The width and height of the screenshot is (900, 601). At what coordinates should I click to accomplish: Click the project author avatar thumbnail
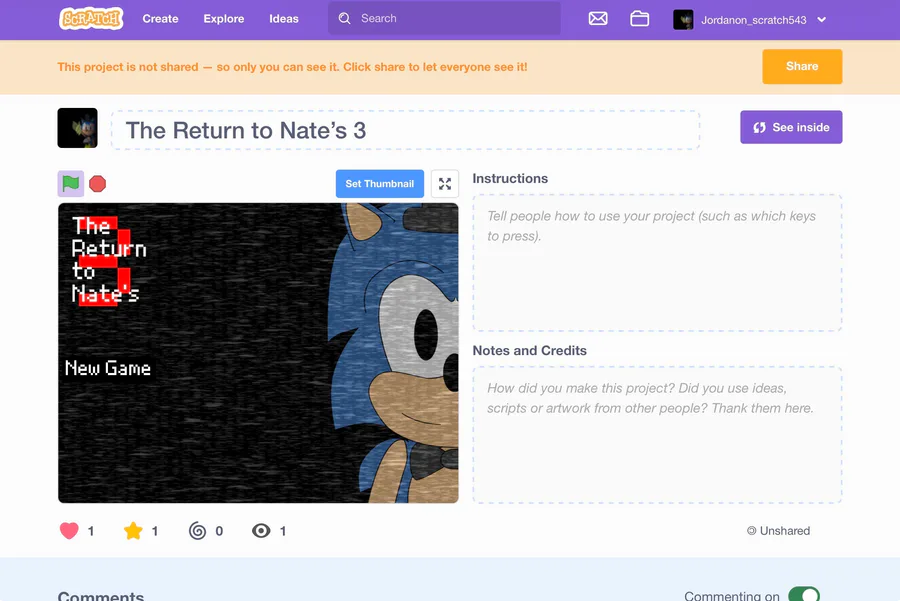77,128
